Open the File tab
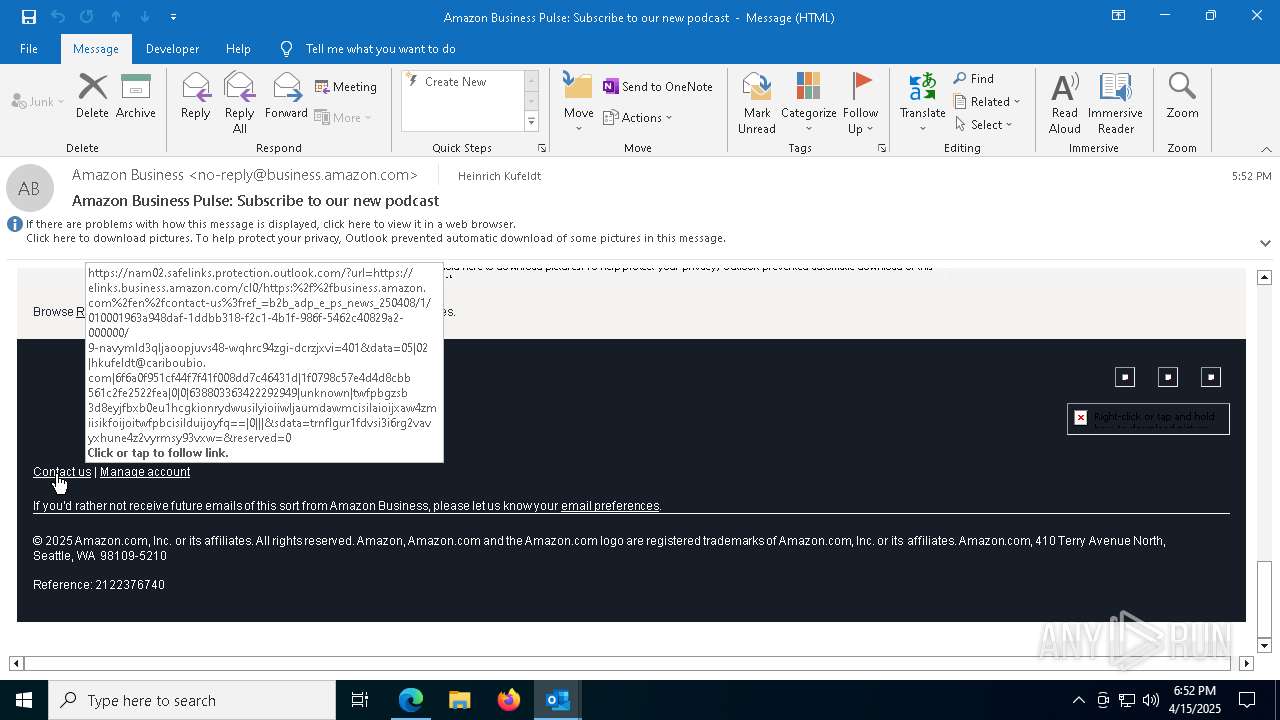Image resolution: width=1280 pixels, height=720 pixels. [x=29, y=49]
